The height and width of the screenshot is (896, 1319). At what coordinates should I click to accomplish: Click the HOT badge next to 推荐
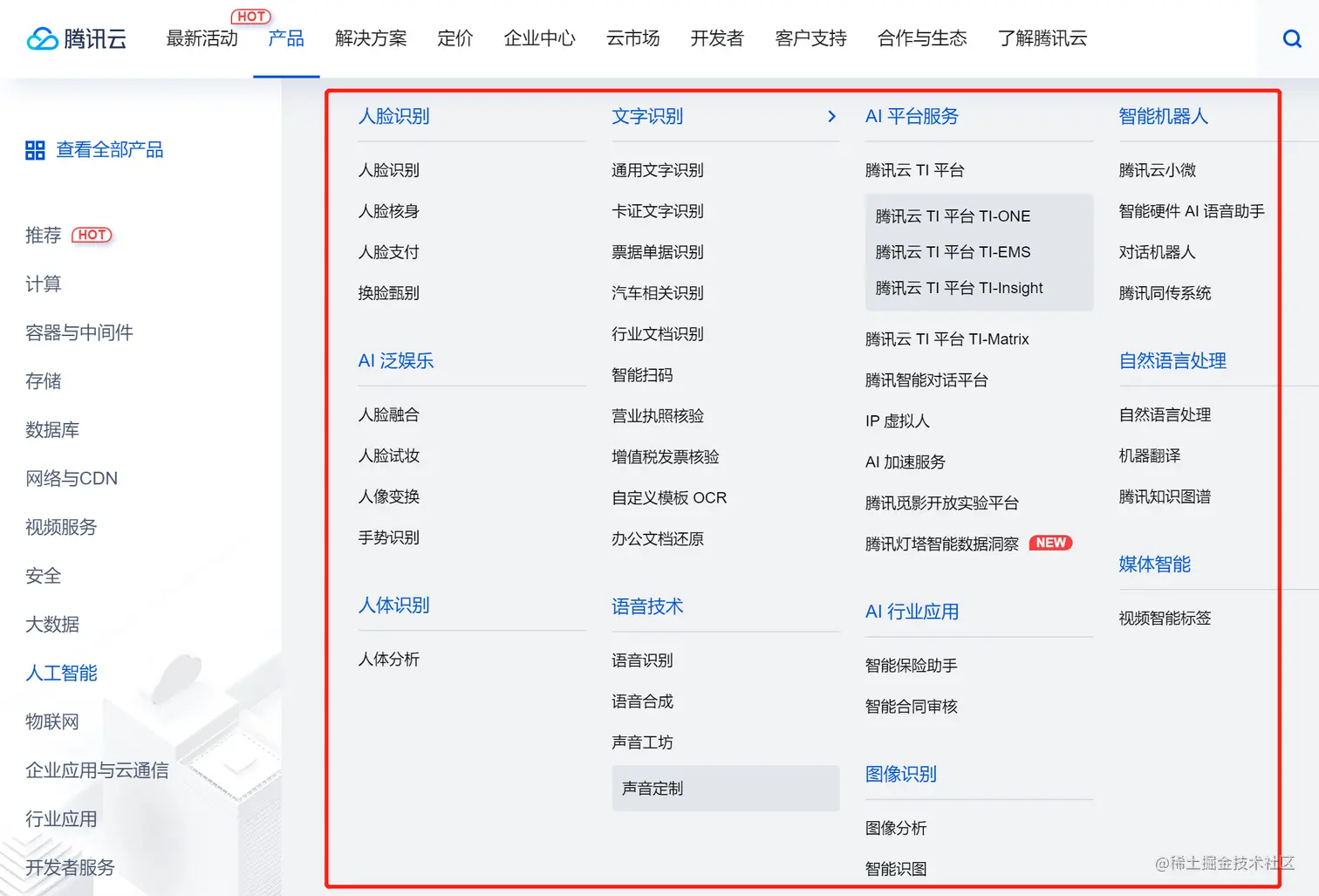click(x=92, y=235)
